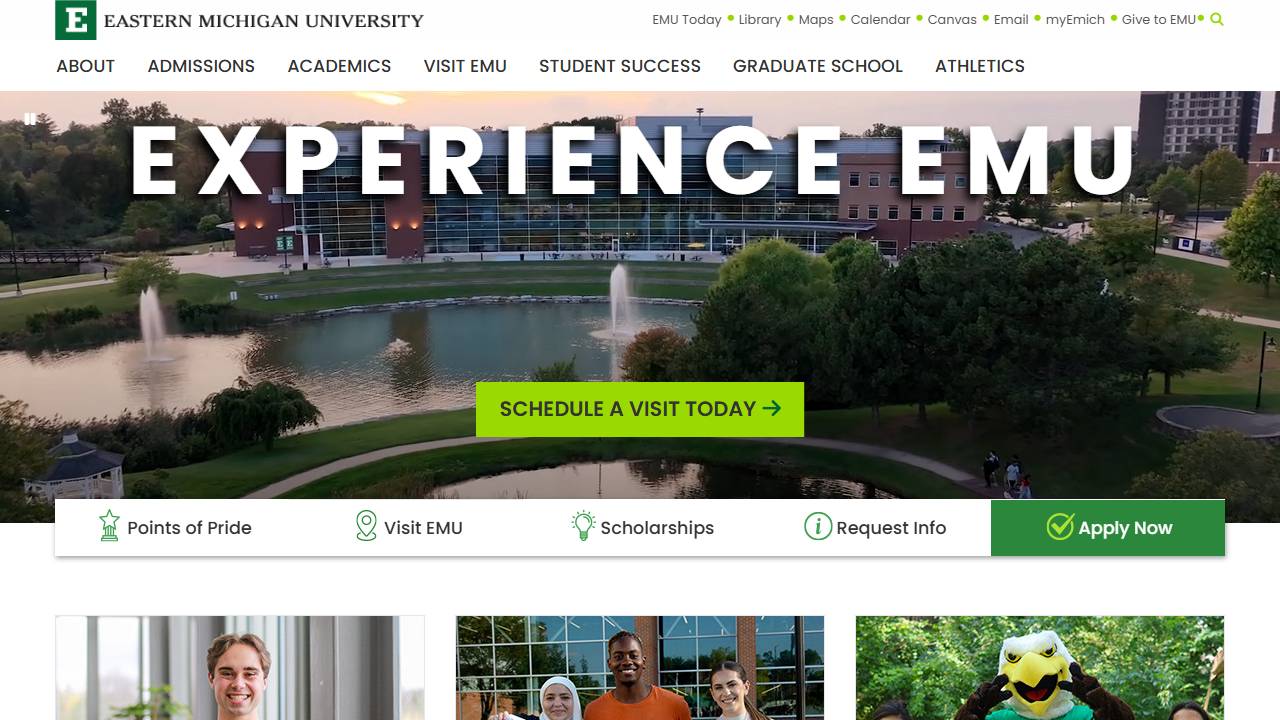Expand the Graduate School navigation item

click(818, 66)
